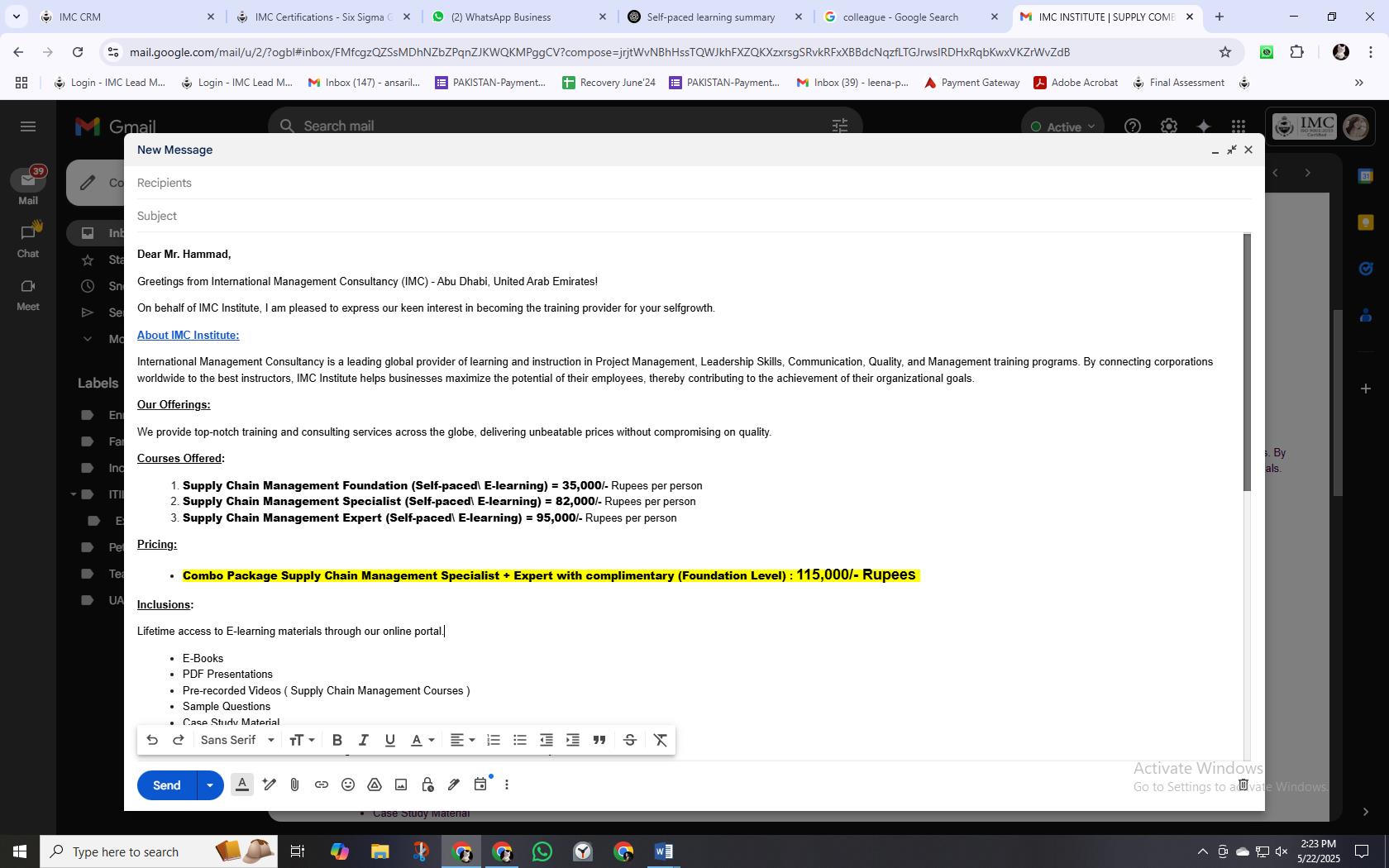Insert signature with pen icon
Screen dimensions: 1389x868
[x=454, y=785]
